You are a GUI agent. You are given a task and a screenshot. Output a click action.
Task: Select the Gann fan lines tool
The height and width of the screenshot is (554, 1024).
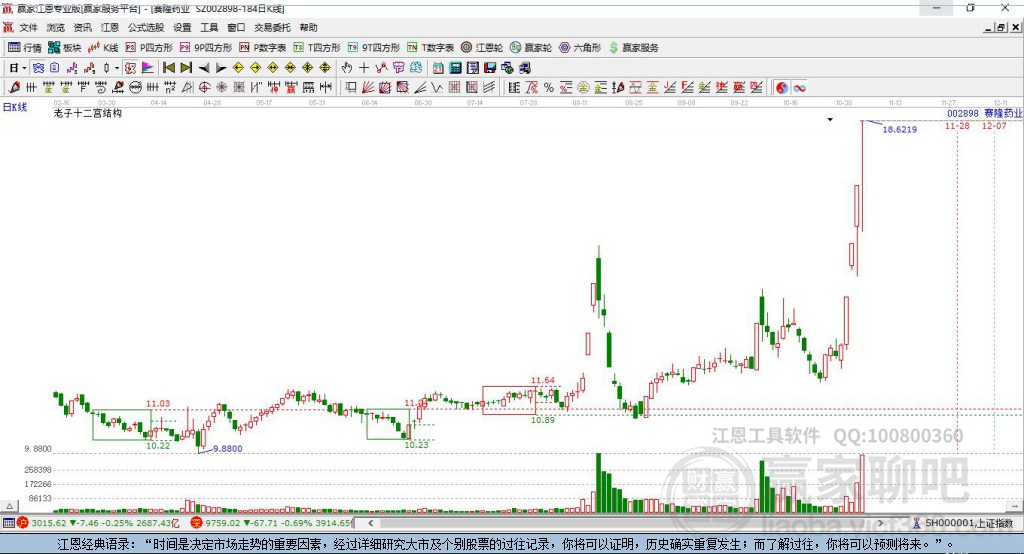click(368, 88)
